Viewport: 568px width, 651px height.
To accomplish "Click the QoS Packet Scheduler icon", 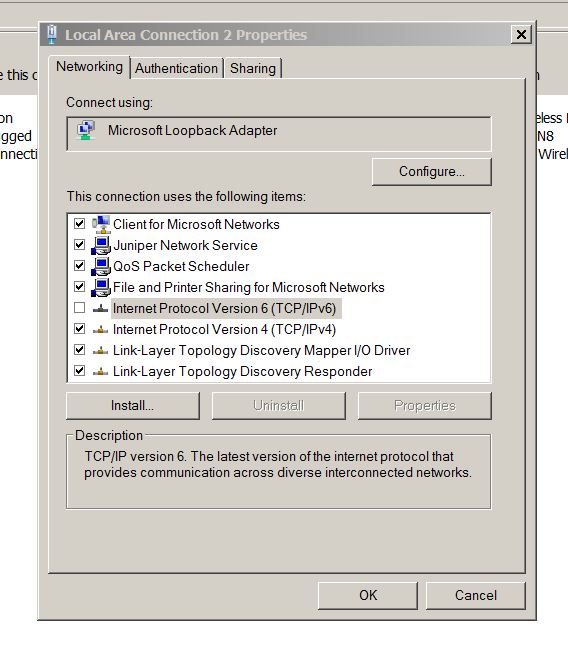I will pos(101,266).
